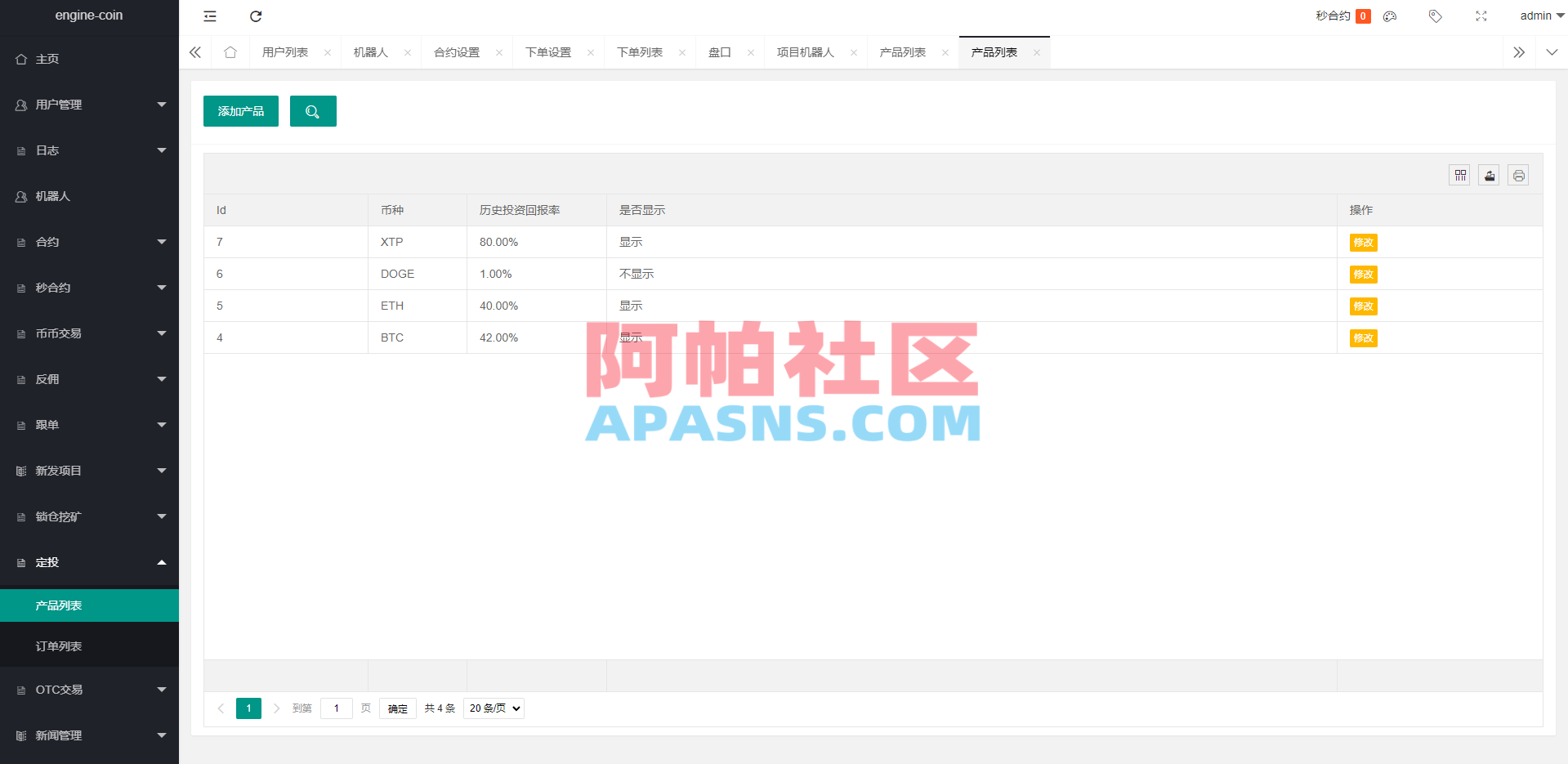1568x764 pixels.
Task: Click the 秒合约 notification badge
Action: [x=1361, y=16]
